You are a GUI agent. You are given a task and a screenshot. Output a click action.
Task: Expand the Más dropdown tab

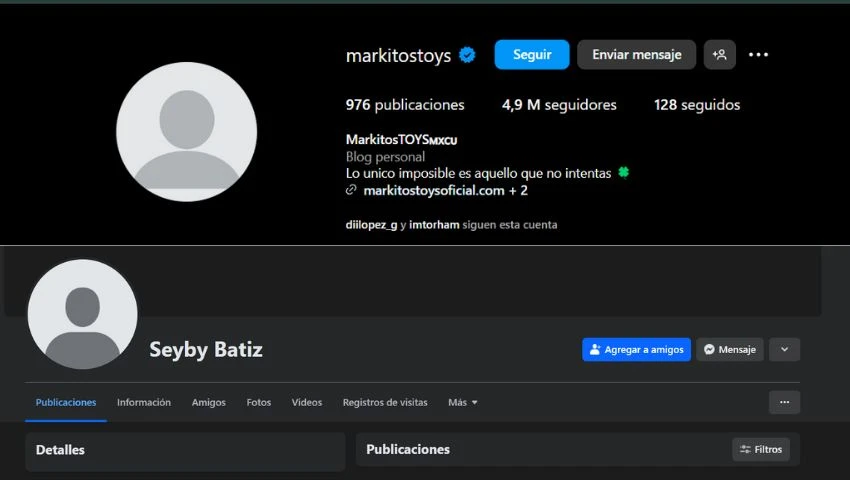(x=463, y=403)
